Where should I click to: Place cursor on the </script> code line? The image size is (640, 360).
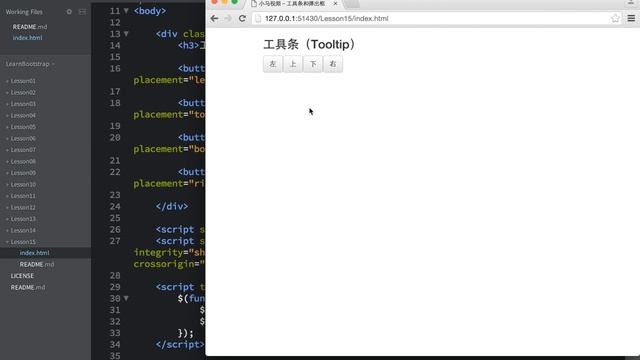pos(180,344)
